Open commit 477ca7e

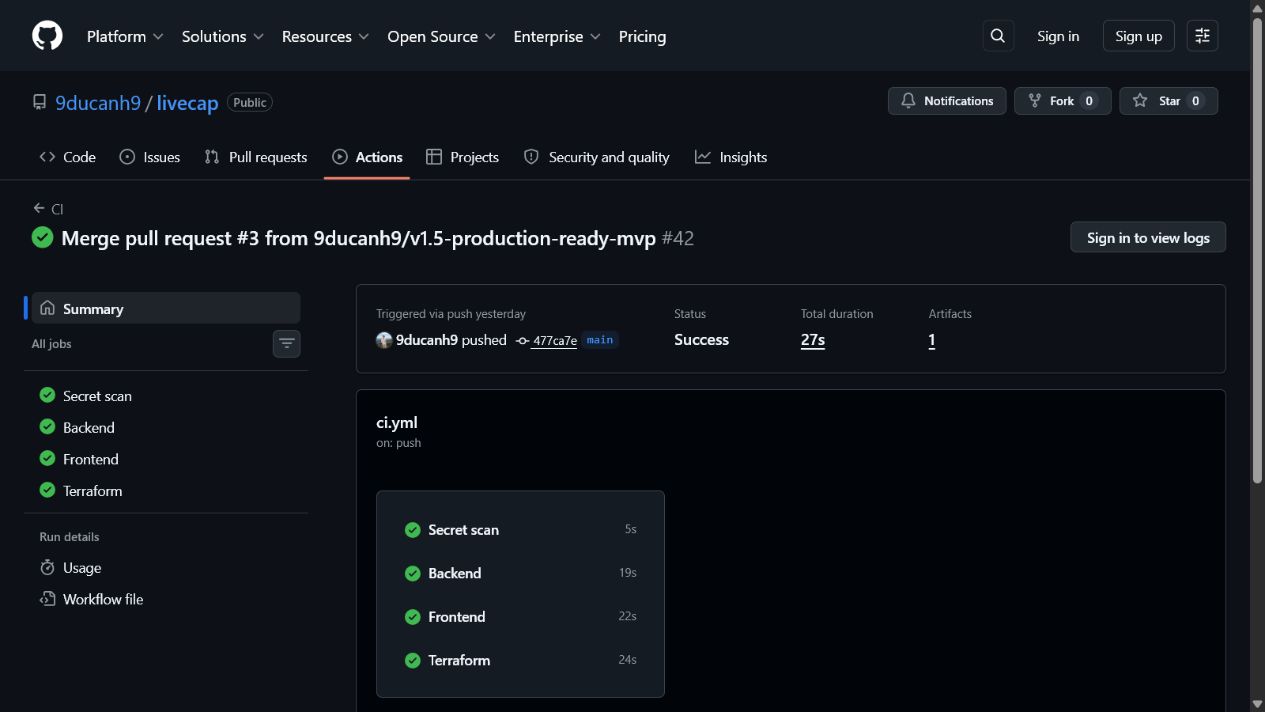coord(555,341)
